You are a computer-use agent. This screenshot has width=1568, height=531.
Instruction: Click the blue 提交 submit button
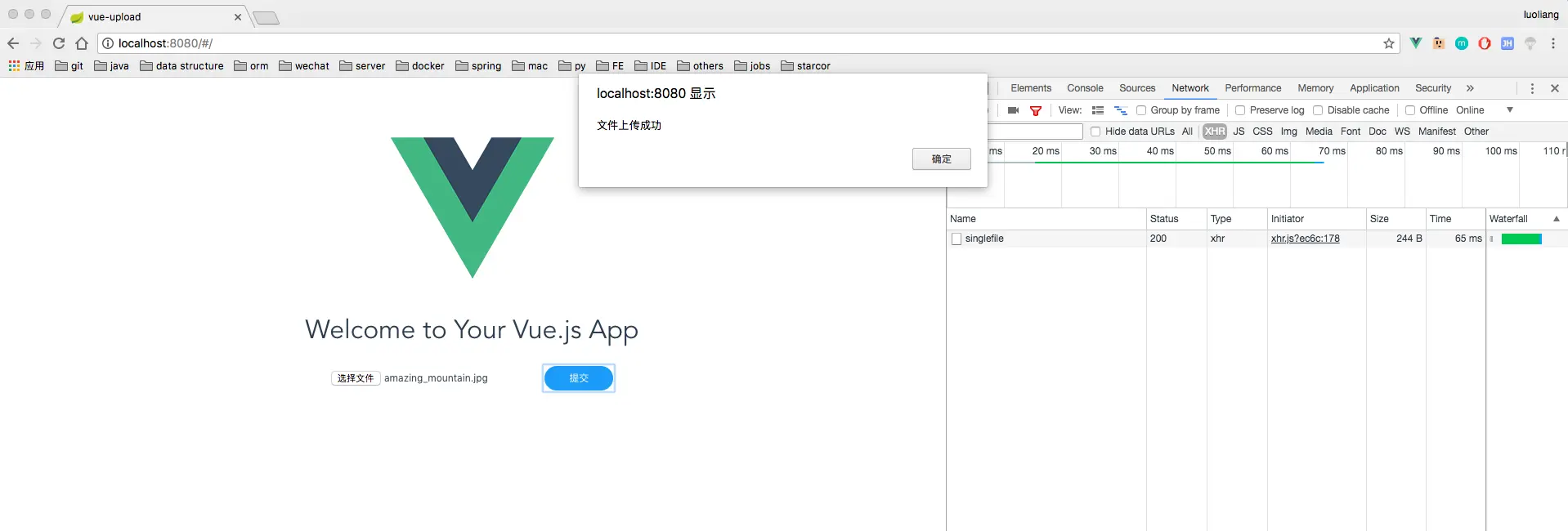pos(579,378)
